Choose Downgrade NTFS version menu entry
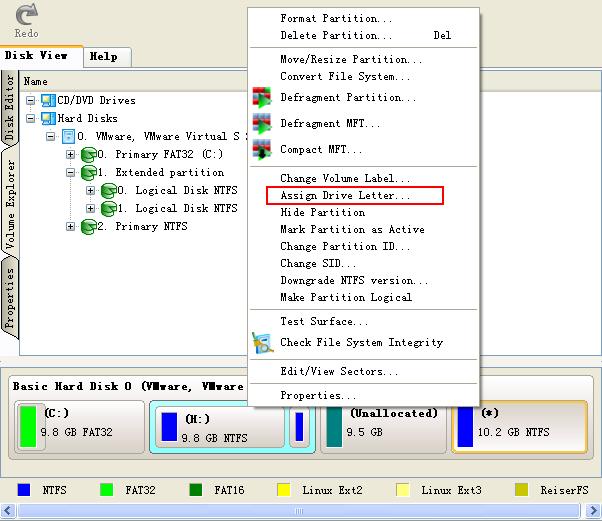 click(x=364, y=280)
